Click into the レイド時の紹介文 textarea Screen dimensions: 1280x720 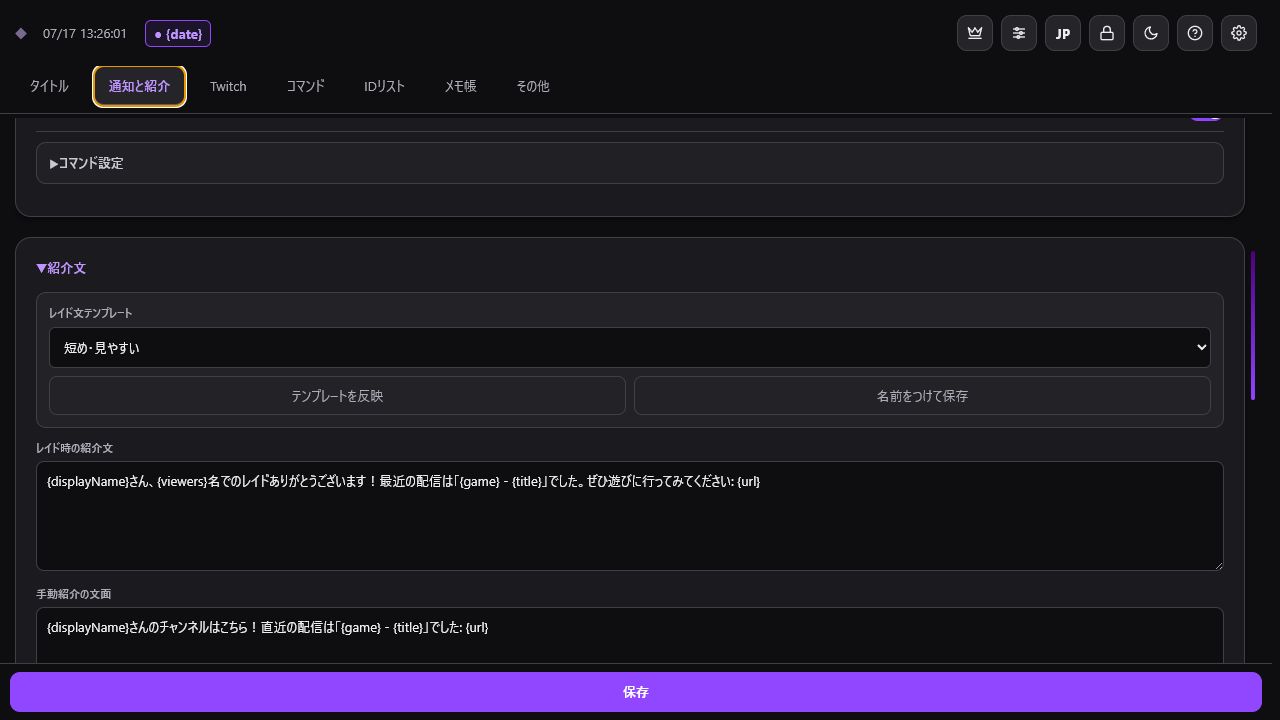tap(630, 516)
